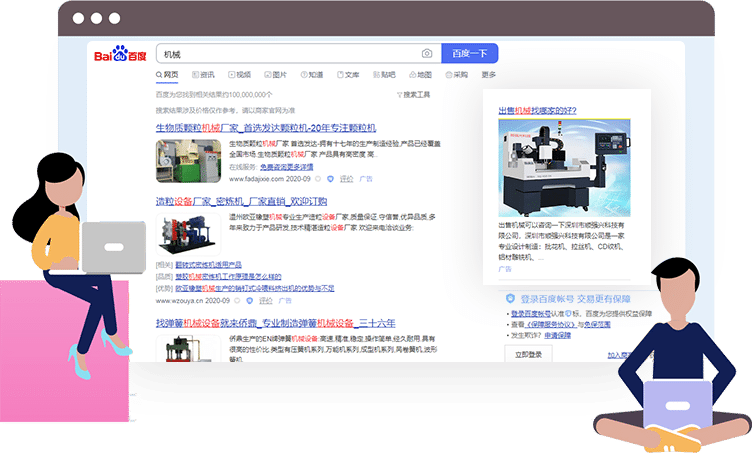Open the 搜索工具 filter

click(x=413, y=95)
